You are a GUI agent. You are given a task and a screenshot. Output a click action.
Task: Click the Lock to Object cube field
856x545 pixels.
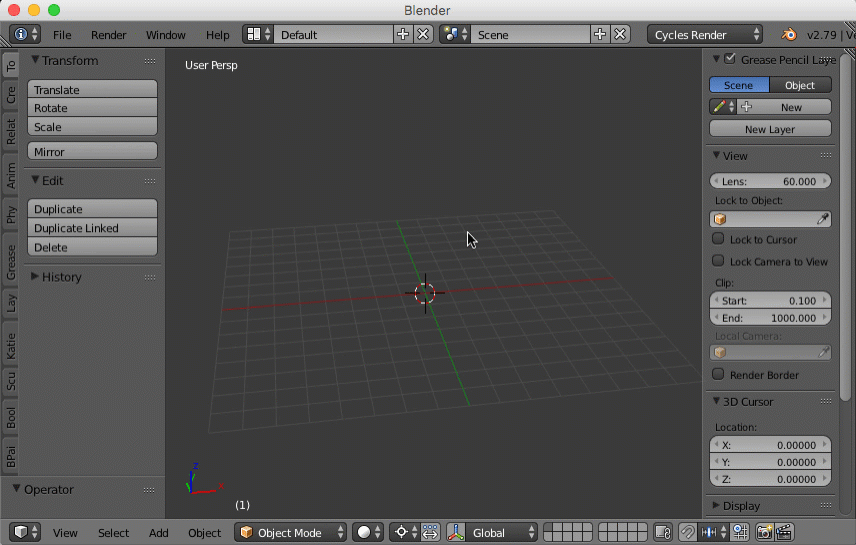point(770,219)
